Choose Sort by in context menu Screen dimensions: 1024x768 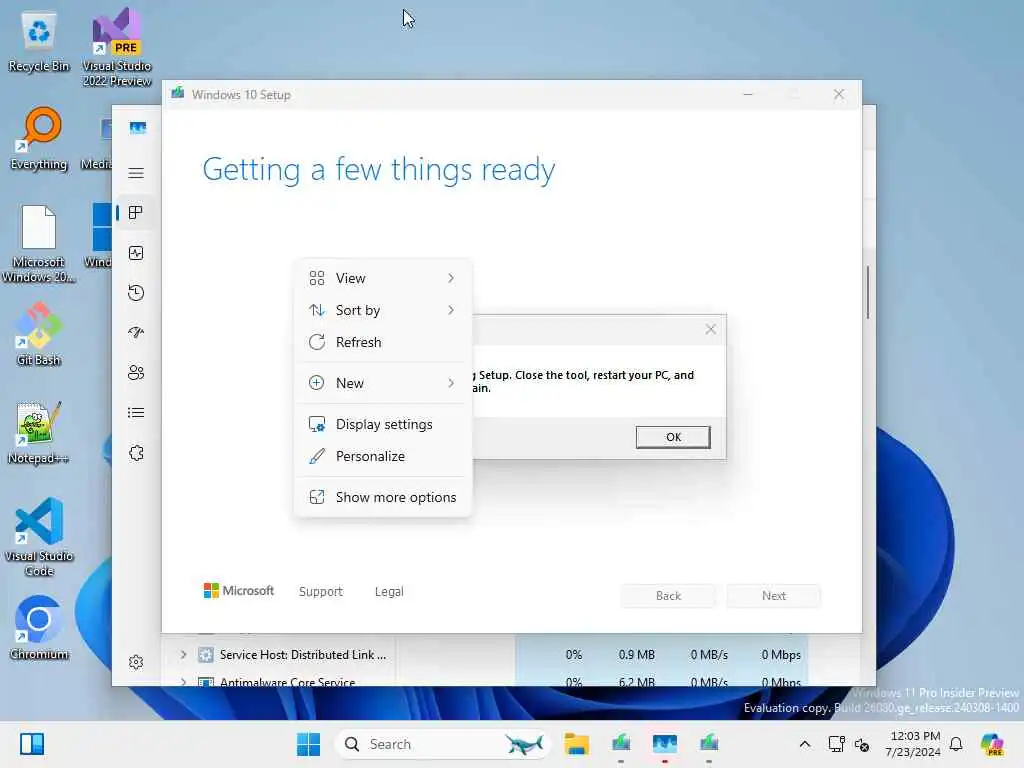tap(383, 310)
